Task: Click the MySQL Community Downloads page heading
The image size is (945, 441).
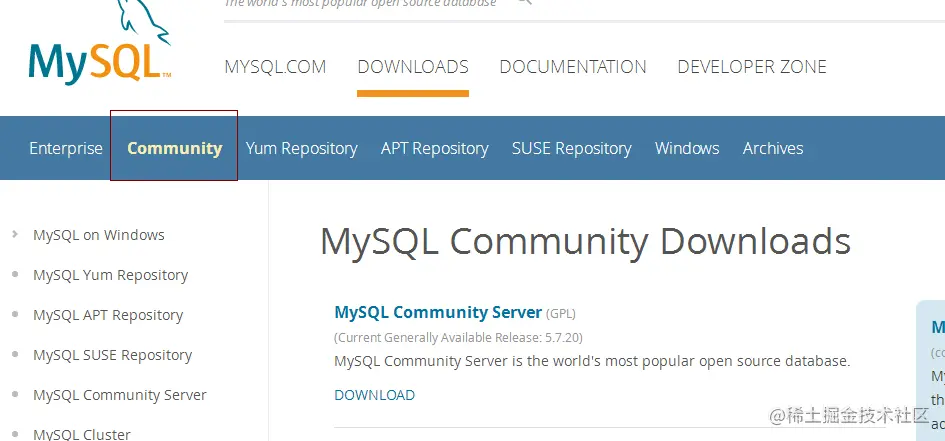Action: 585,242
